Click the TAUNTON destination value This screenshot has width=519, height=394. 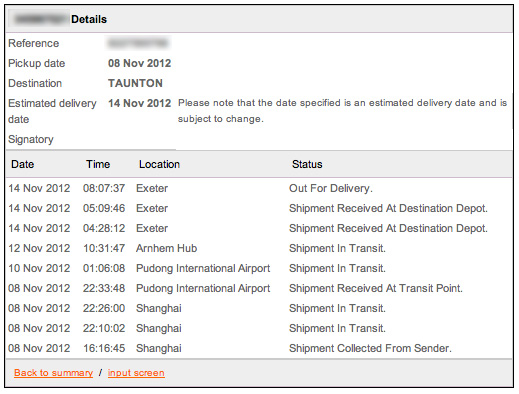pyautogui.click(x=135, y=83)
